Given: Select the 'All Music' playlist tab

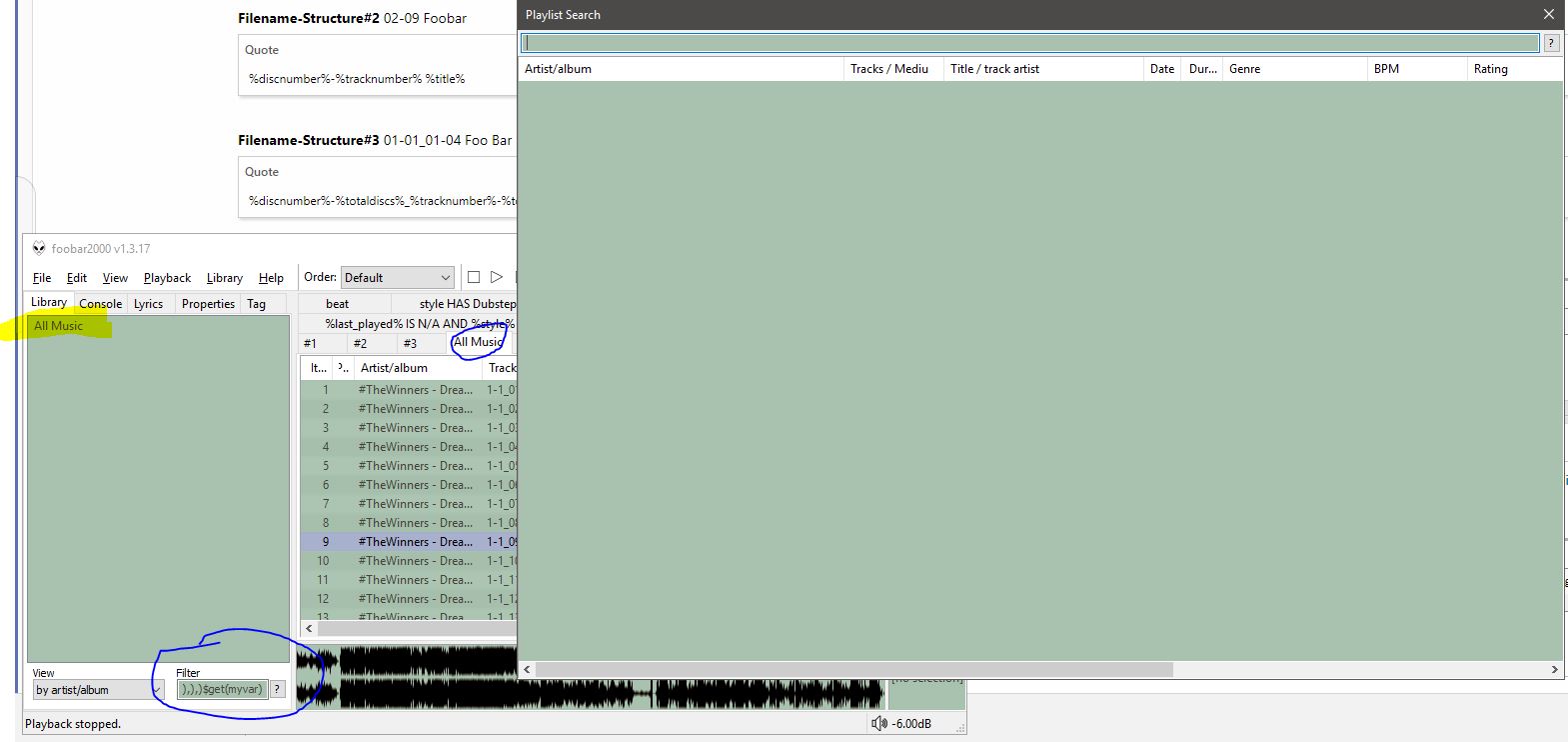Looking at the screenshot, I should click(x=480, y=342).
